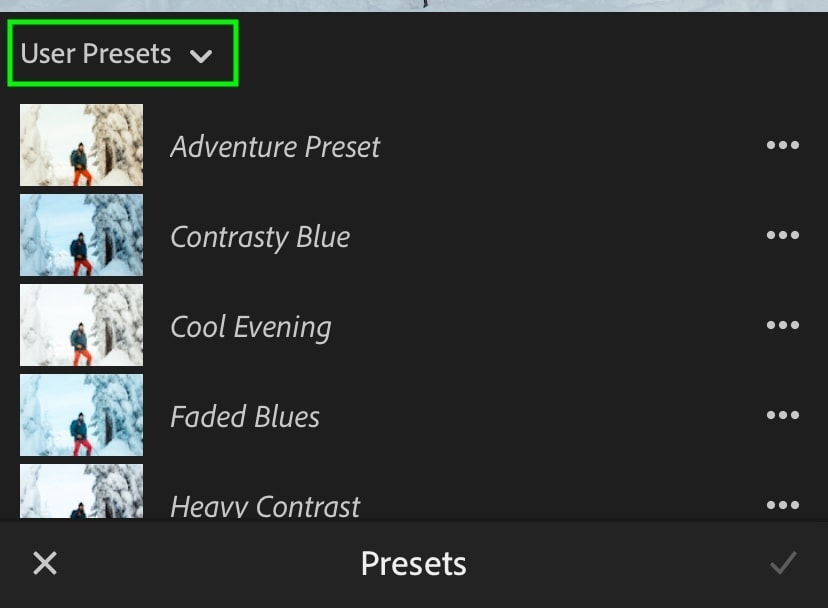Open three-dot menu for Contrasty Blue
The image size is (828, 608).
782,236
